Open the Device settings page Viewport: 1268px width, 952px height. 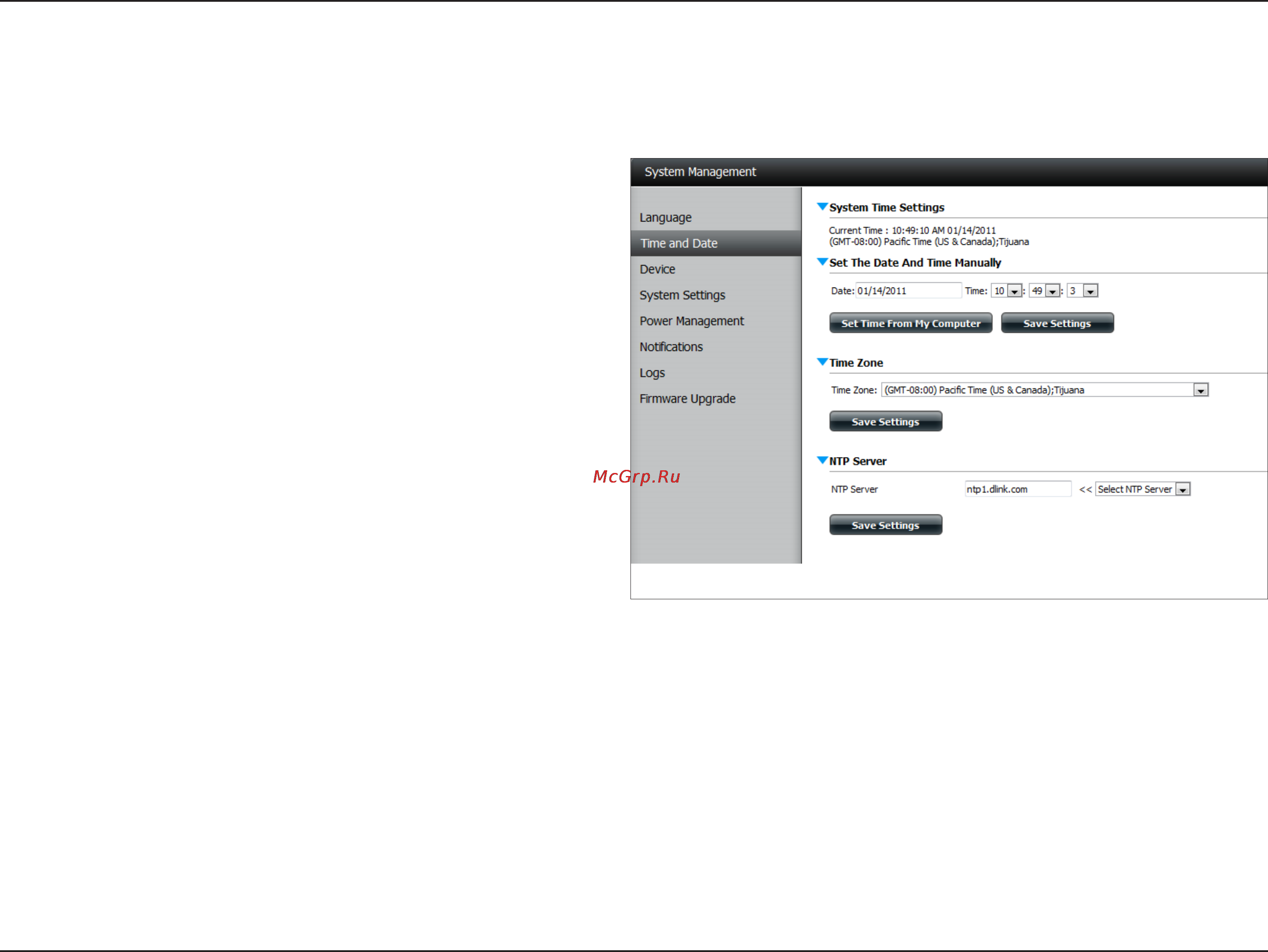pos(657,269)
